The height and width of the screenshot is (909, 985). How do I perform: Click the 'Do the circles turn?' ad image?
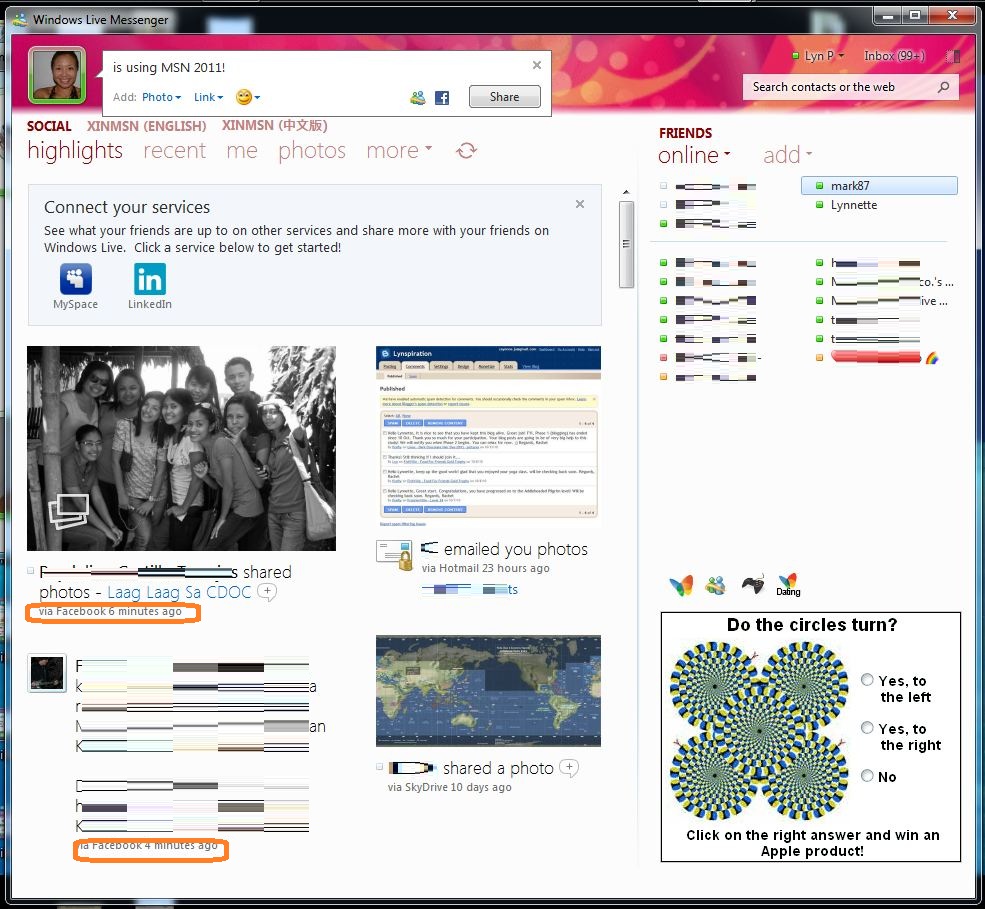[x=759, y=731]
